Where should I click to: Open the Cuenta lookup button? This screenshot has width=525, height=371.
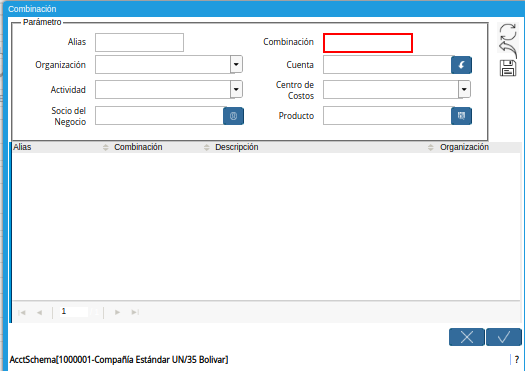461,65
